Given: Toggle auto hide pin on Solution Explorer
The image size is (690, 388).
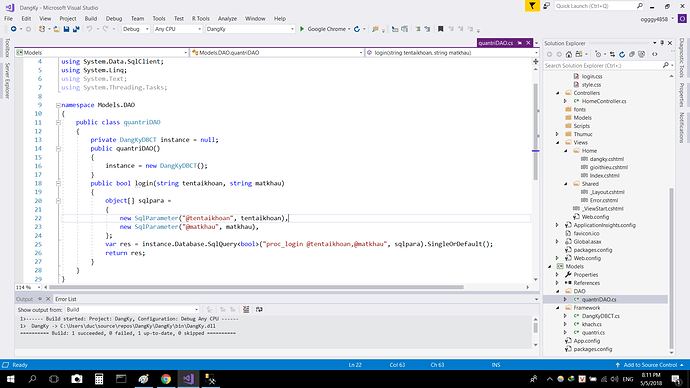Looking at the screenshot, I should click(662, 43).
